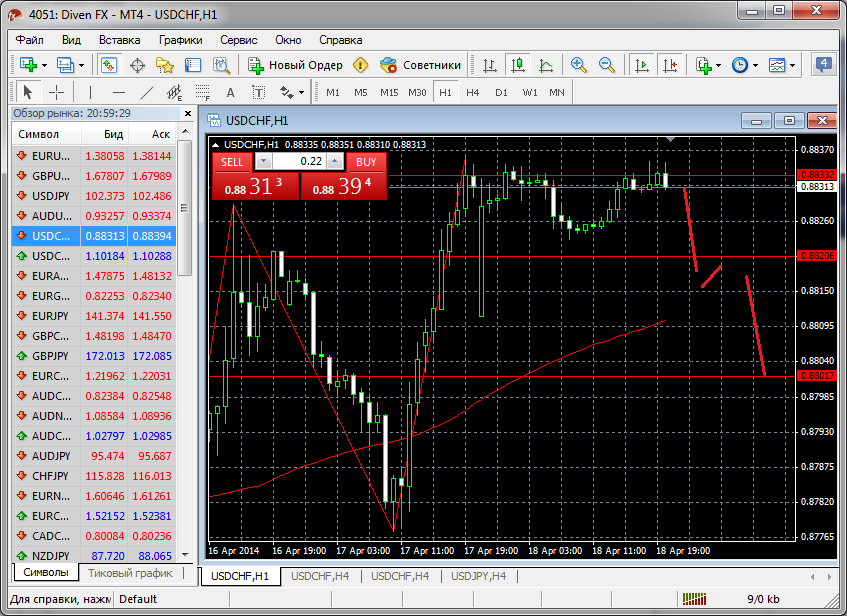Expand the Indicators dropdown arrow
The image size is (847, 616).
718,65
